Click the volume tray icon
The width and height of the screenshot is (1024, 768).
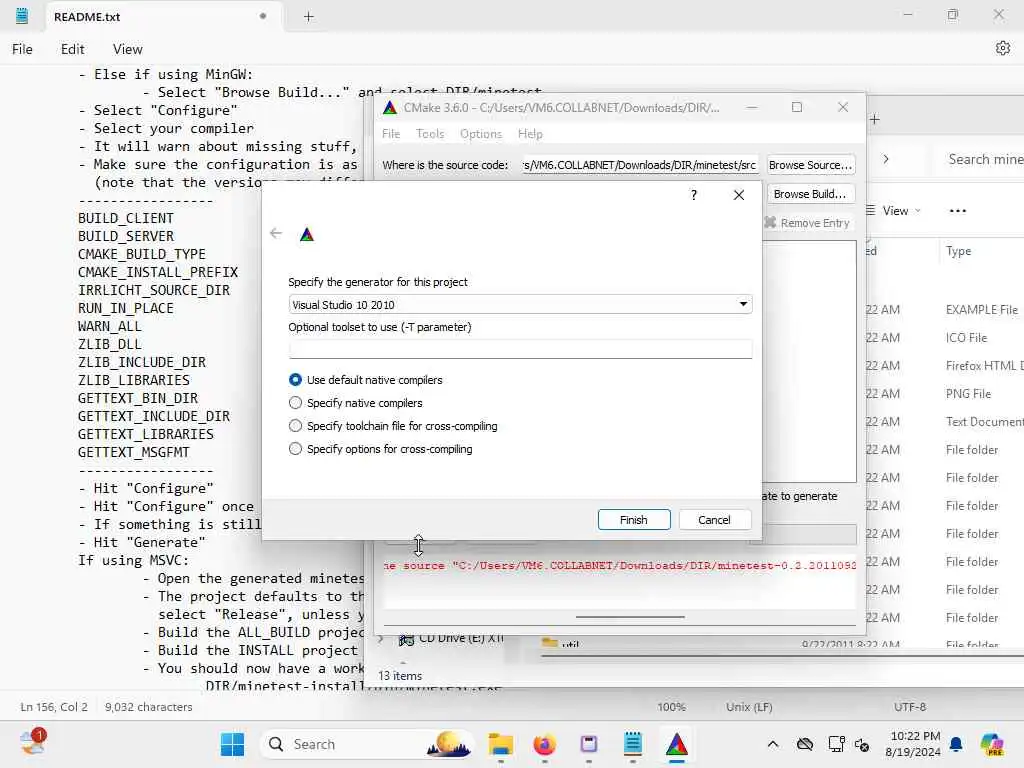click(862, 745)
